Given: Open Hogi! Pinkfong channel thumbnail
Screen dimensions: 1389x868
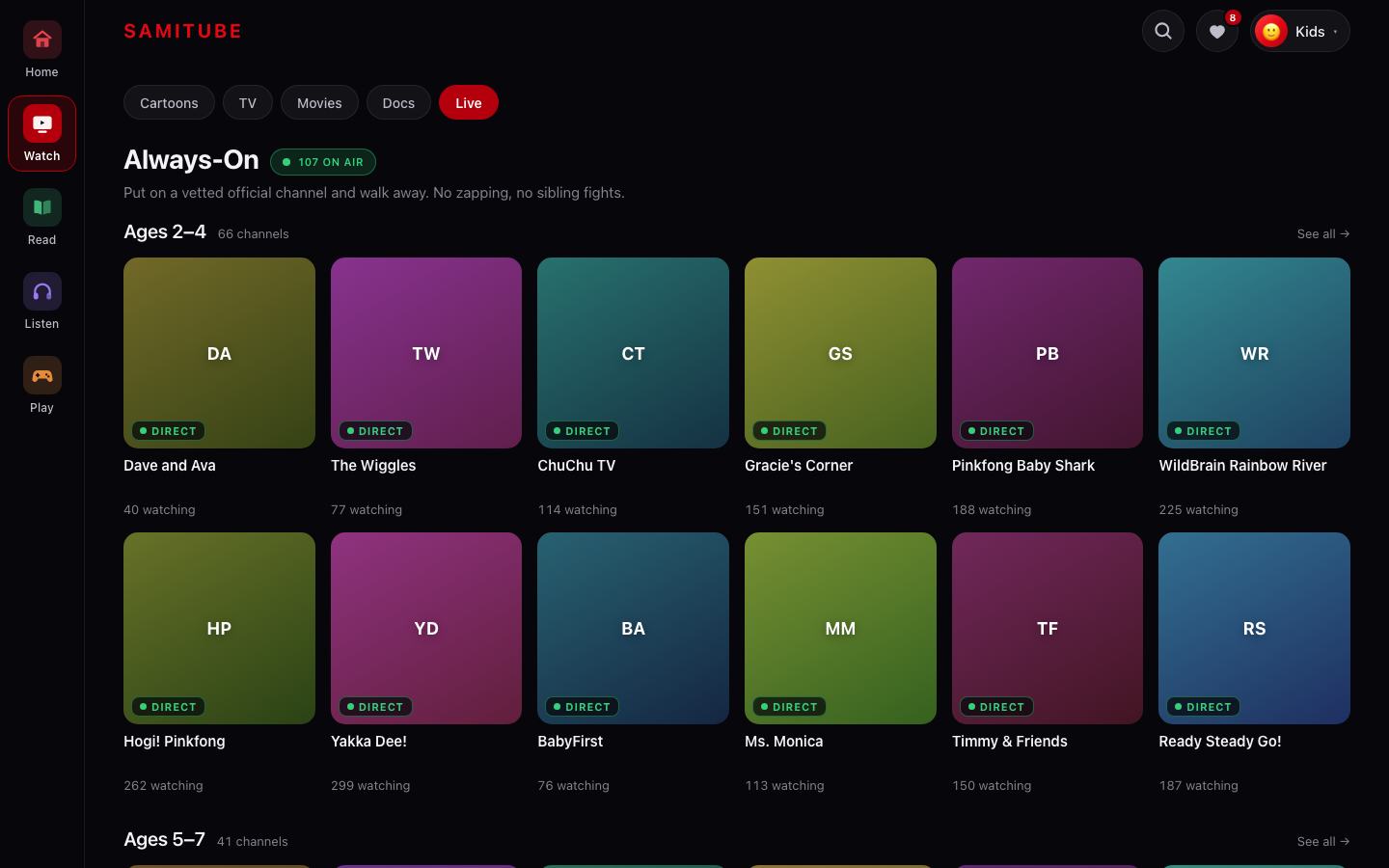Looking at the screenshot, I should (219, 628).
